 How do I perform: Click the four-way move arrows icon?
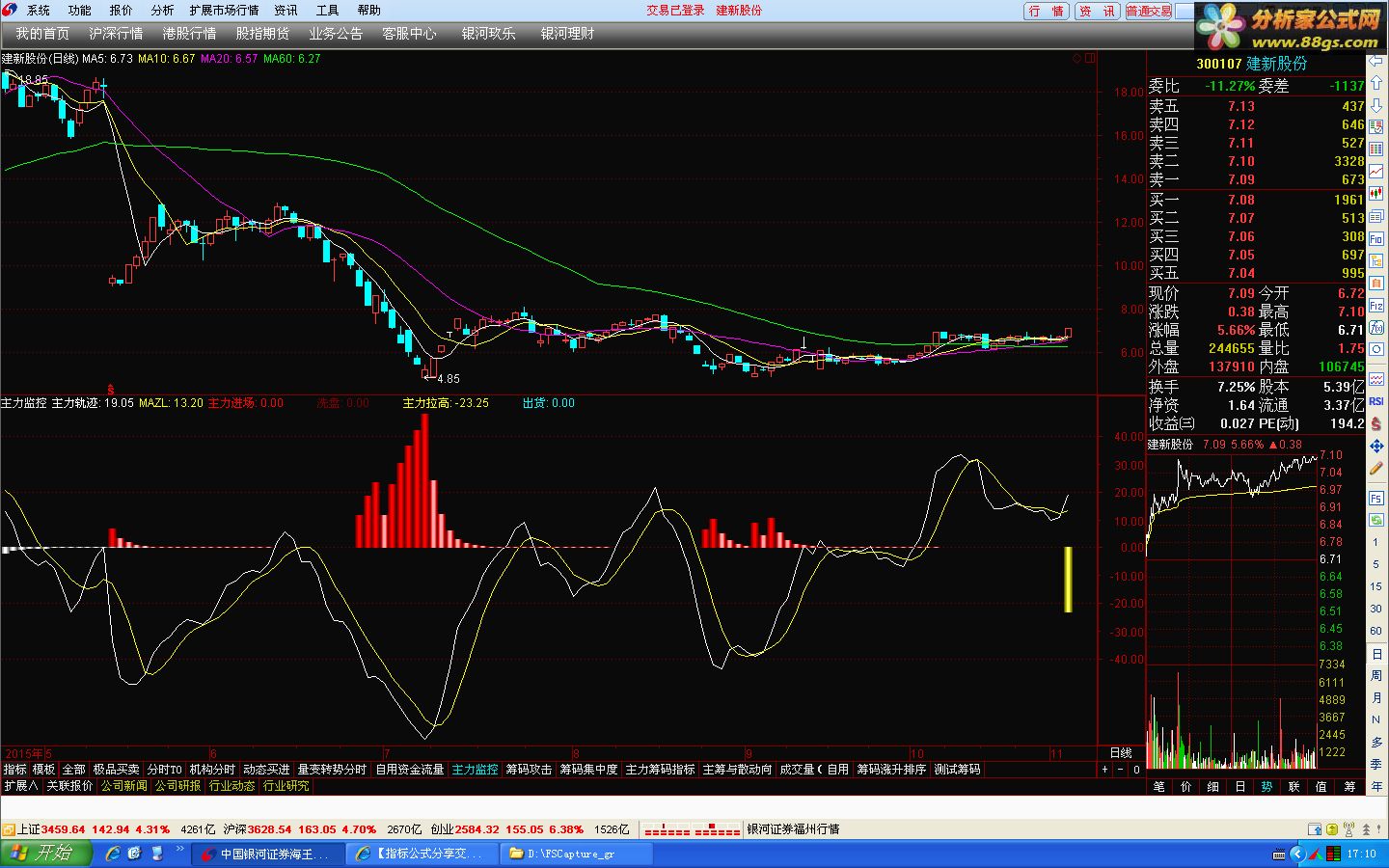1376,447
